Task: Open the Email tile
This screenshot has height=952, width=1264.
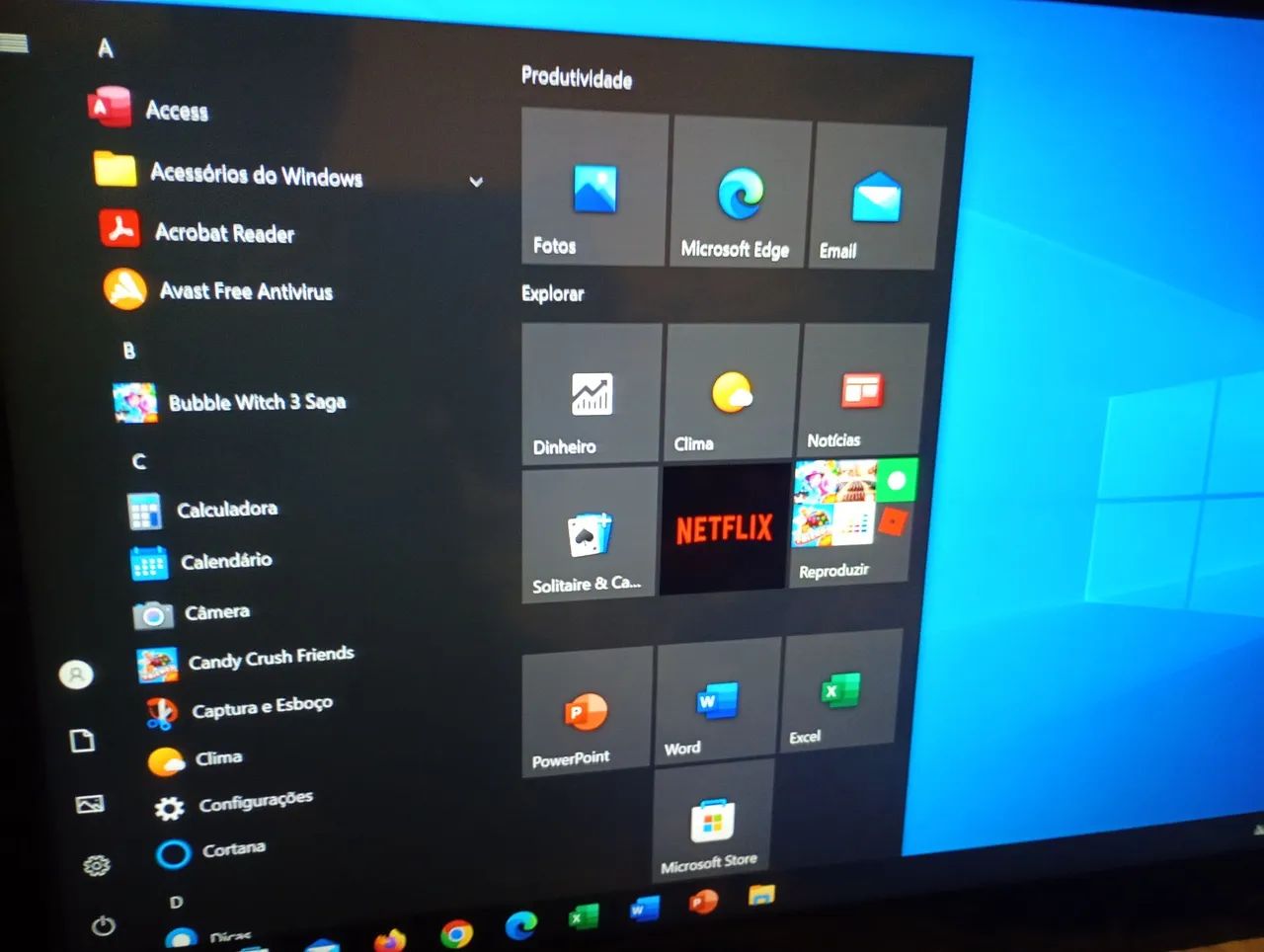Action: click(x=876, y=198)
